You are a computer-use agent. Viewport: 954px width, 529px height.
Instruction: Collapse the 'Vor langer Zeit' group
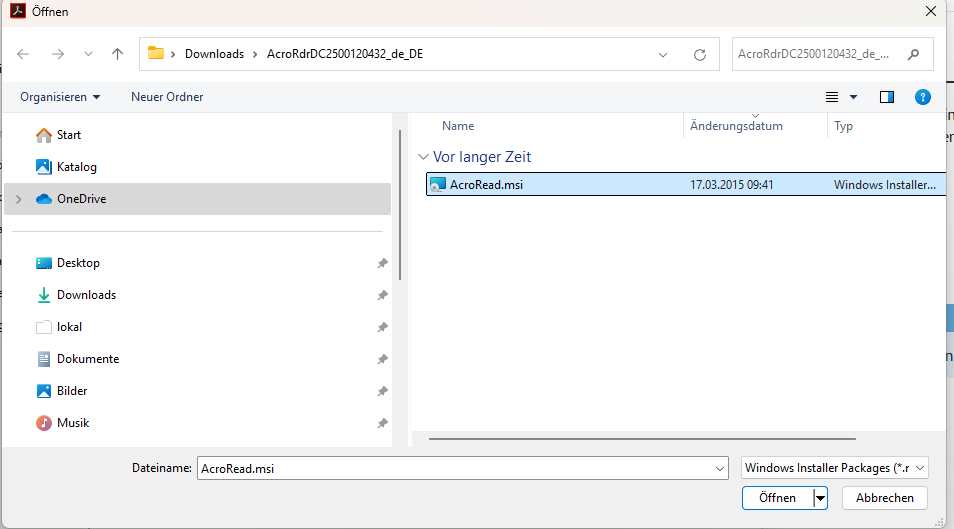[x=422, y=157]
